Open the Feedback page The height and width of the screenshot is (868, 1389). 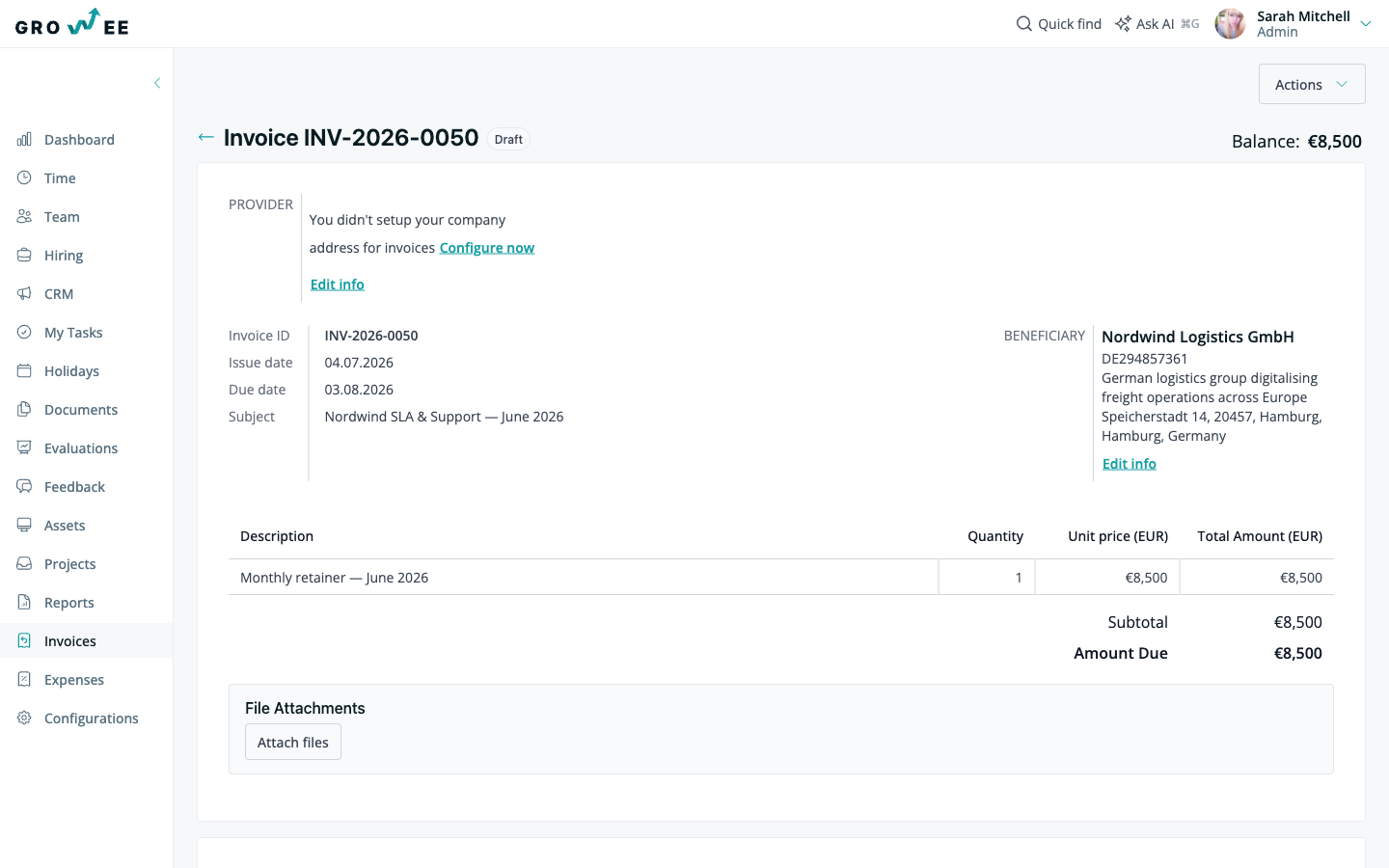(x=87, y=487)
